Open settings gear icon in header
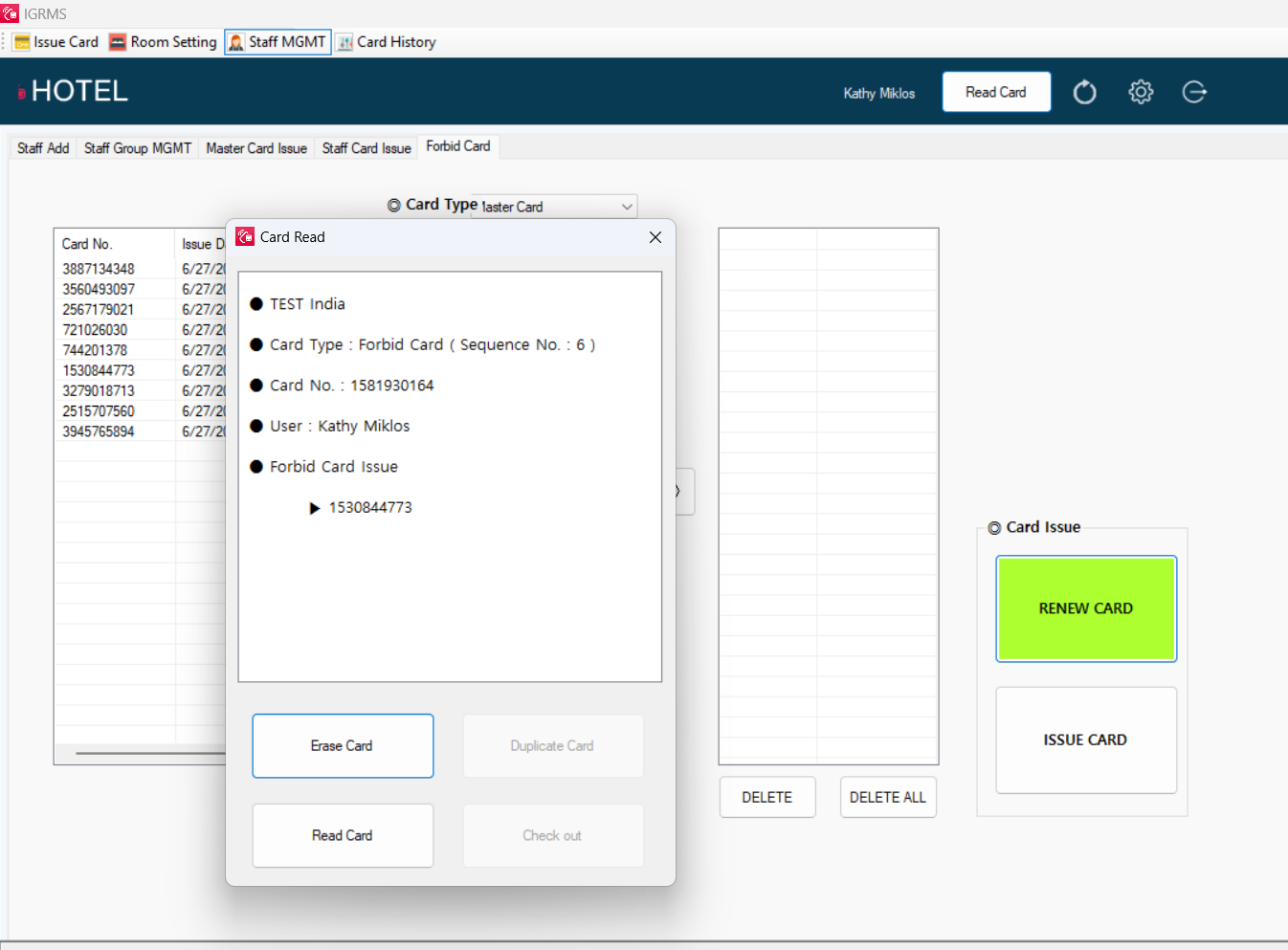 (x=1141, y=92)
